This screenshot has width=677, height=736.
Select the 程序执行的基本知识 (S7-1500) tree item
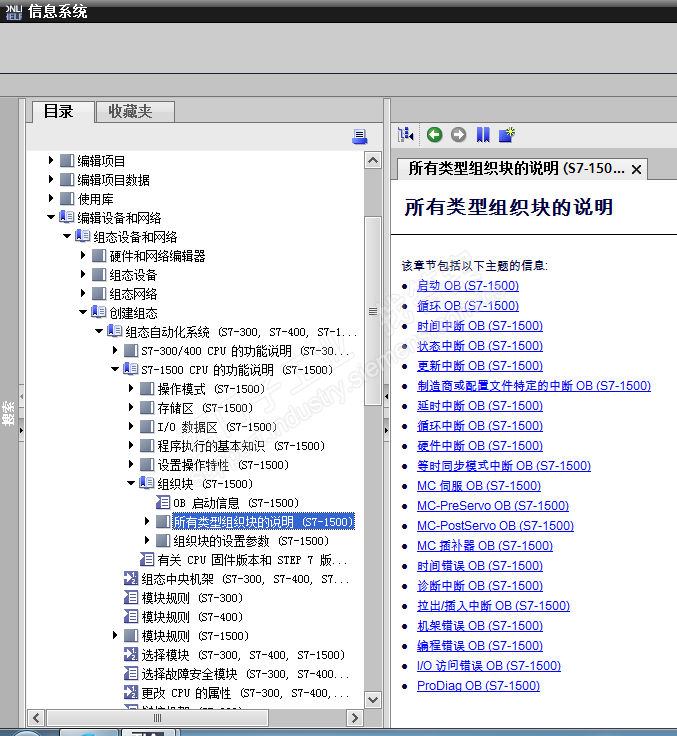[x=241, y=446]
